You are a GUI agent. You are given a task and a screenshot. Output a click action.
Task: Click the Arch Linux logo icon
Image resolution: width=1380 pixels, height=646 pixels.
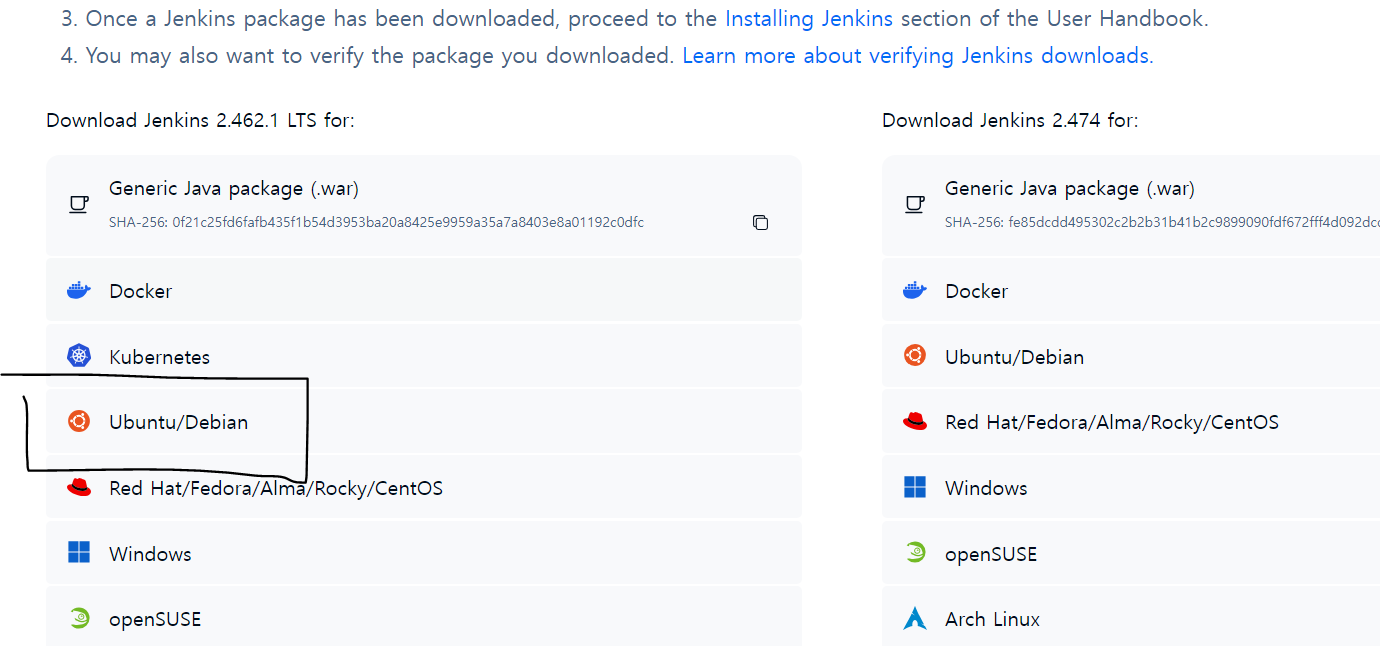point(915,619)
